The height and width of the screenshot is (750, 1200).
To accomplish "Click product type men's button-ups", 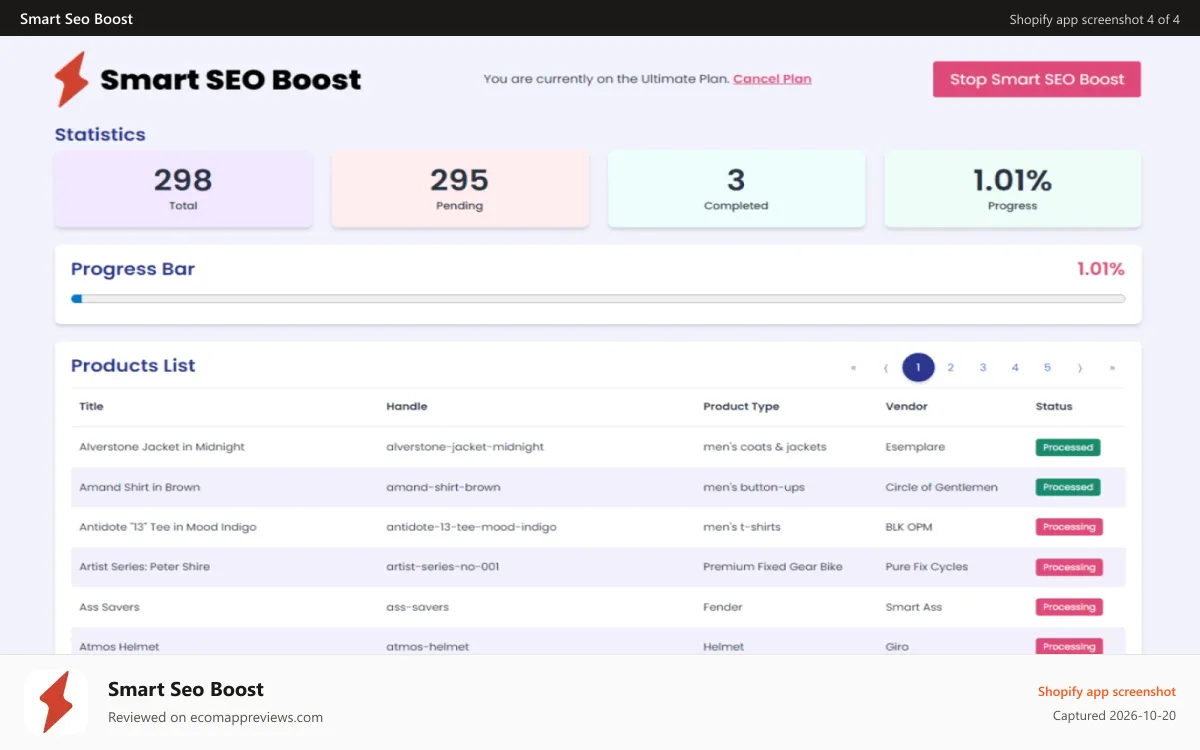I will (x=754, y=487).
